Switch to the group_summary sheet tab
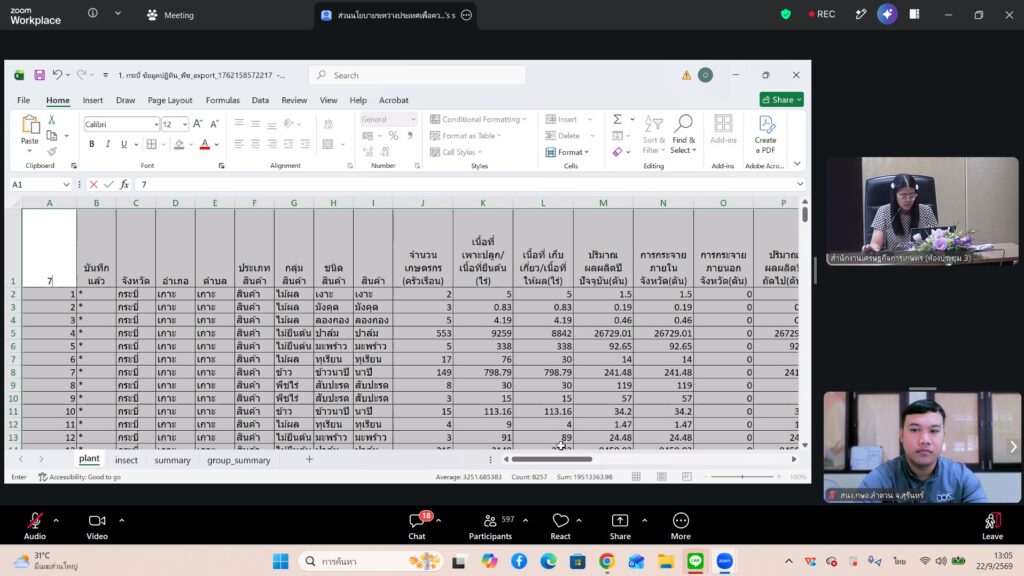Viewport: 1024px width, 576px height. pyautogui.click(x=238, y=460)
